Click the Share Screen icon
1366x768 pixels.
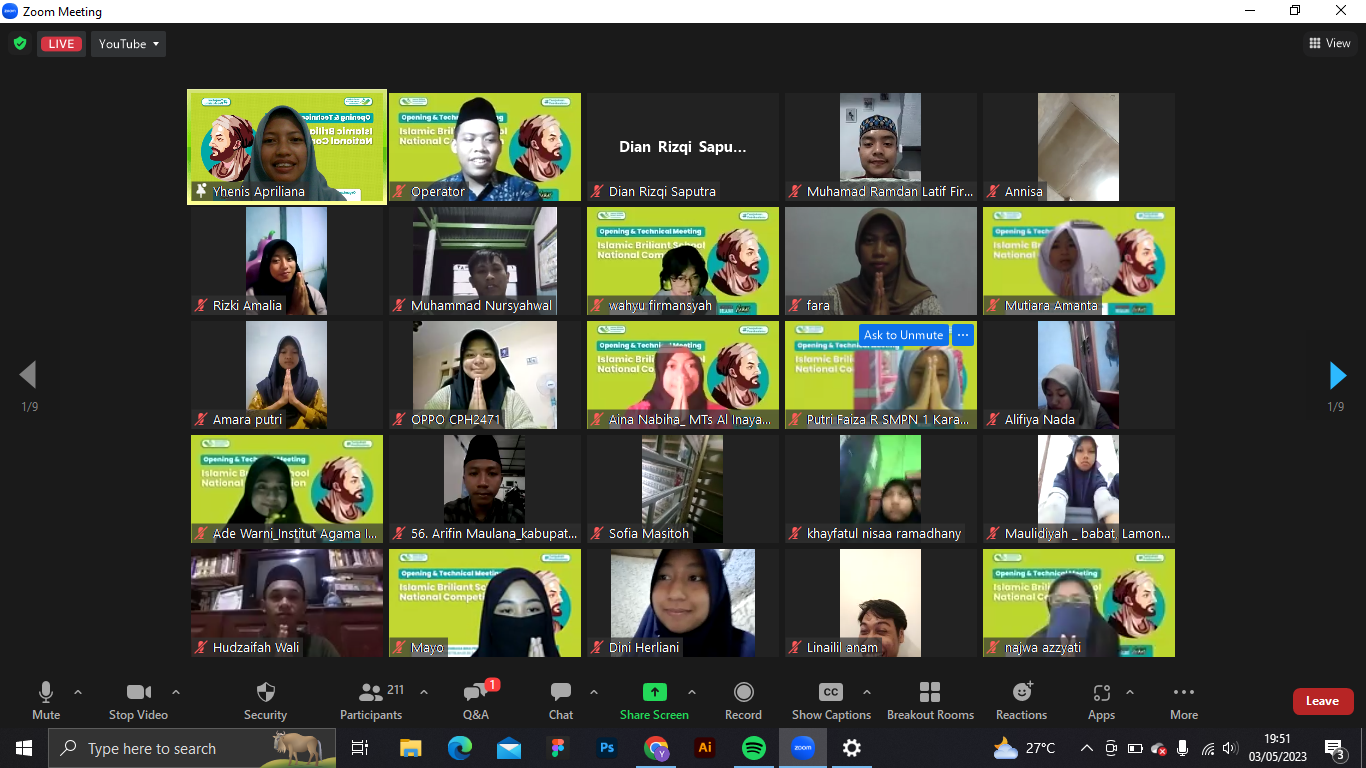pyautogui.click(x=654, y=692)
